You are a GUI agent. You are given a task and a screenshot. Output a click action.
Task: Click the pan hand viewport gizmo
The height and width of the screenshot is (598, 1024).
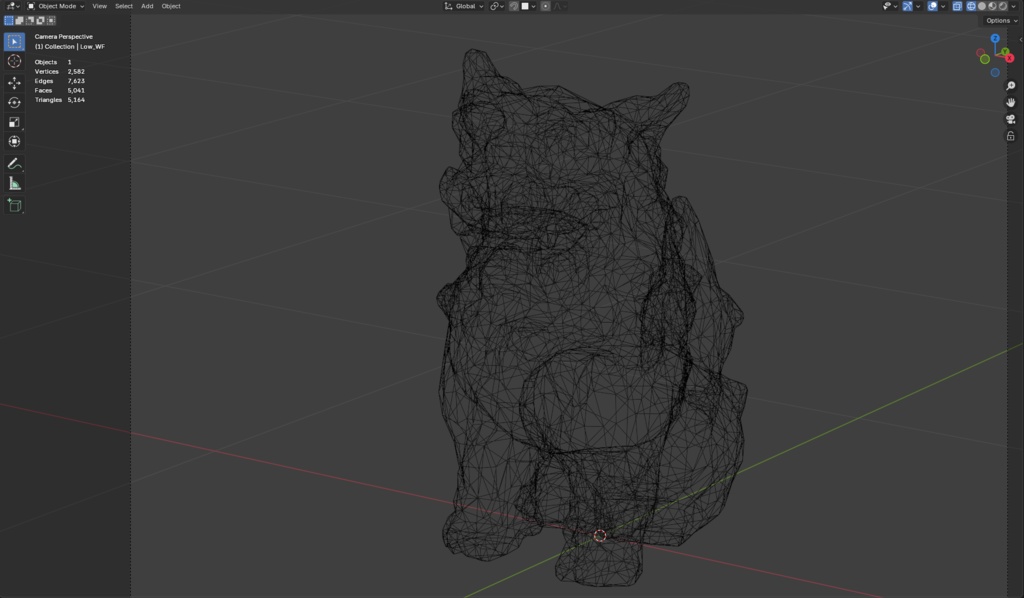coord(1010,102)
